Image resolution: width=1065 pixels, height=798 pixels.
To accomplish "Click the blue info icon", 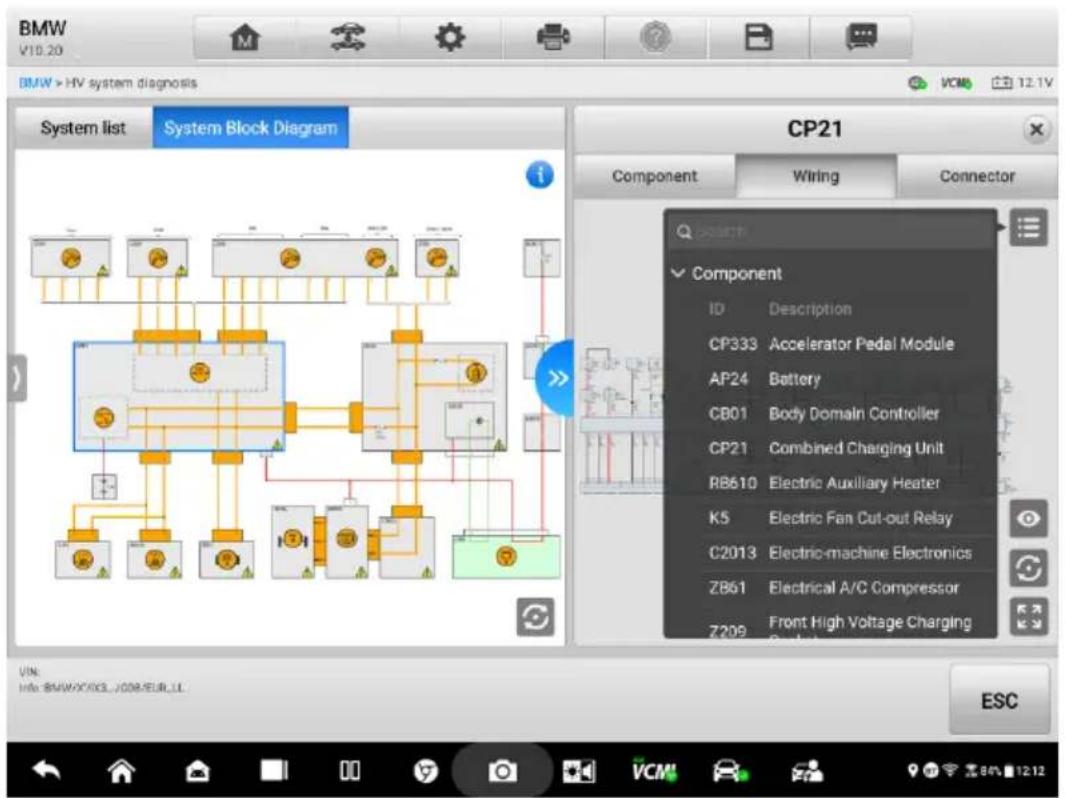I will point(539,175).
